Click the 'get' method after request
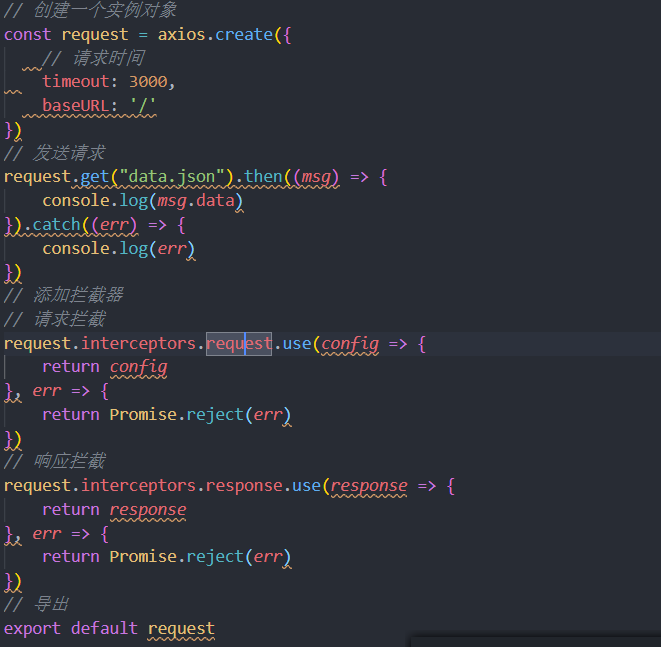Screen dimensions: 661x647 pos(95,177)
